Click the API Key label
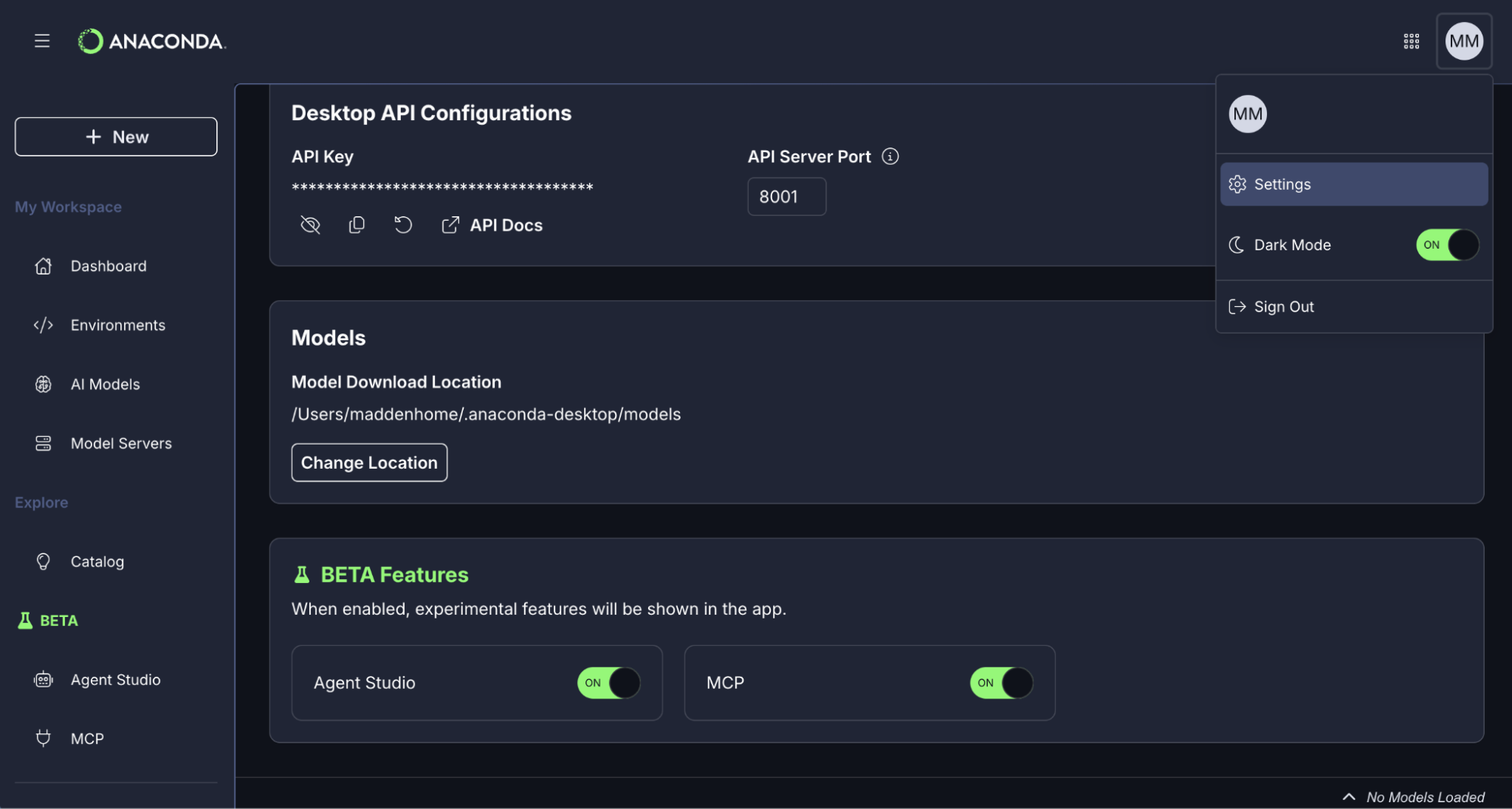The image size is (1512, 809). (x=322, y=157)
